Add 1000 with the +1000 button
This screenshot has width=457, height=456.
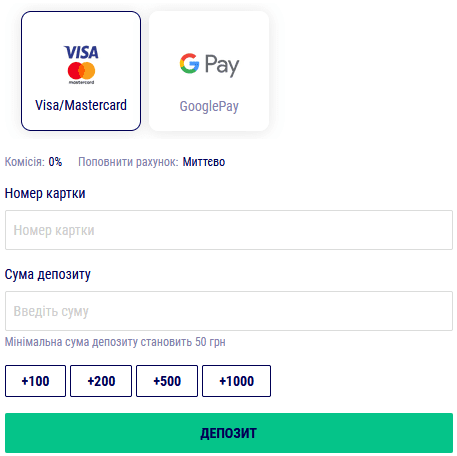pos(236,381)
